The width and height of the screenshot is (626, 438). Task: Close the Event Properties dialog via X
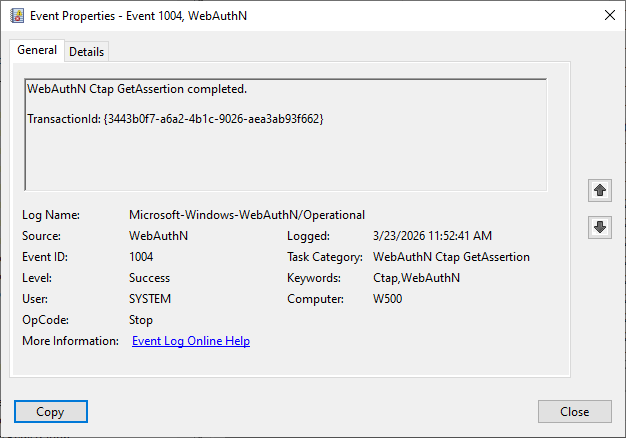pyautogui.click(x=610, y=16)
